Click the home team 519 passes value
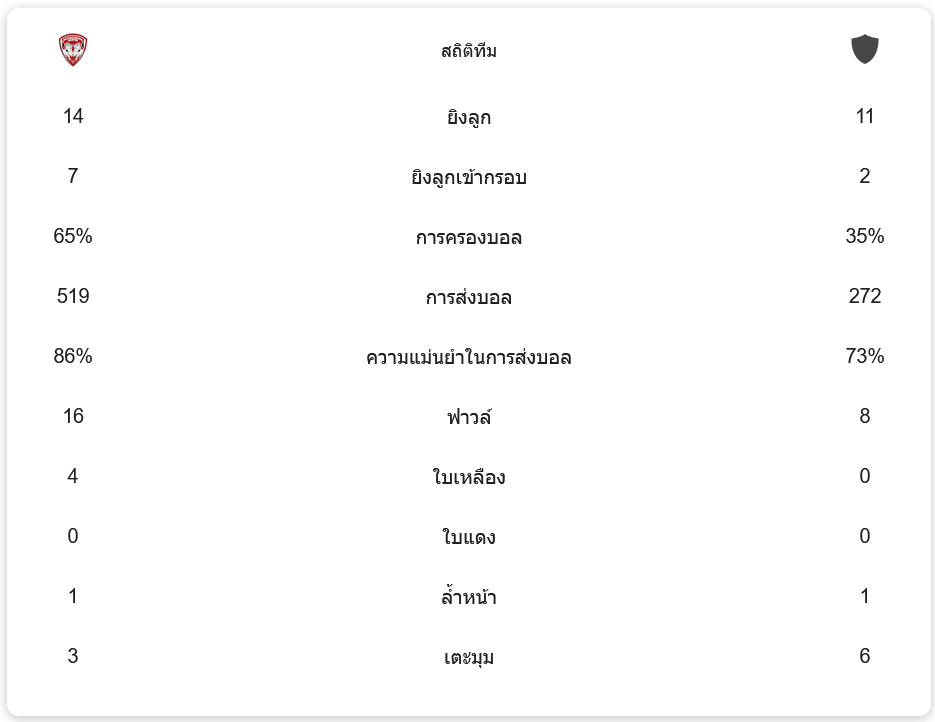 pos(73,297)
